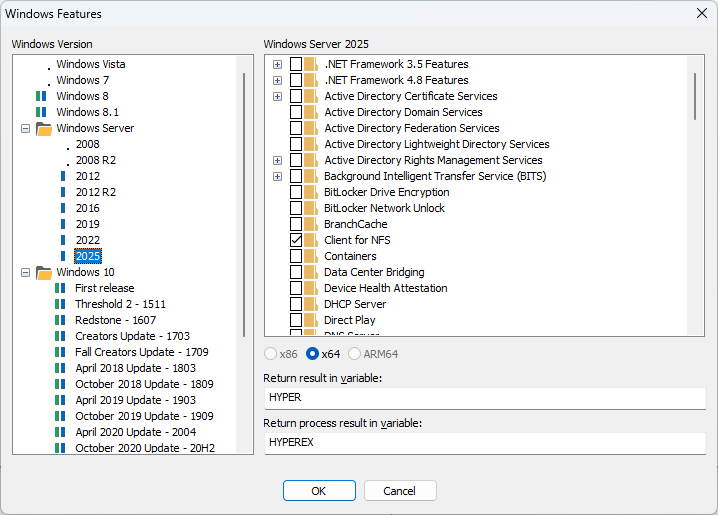
Task: Click the Redstone - 1607 icon
Action: [60, 320]
